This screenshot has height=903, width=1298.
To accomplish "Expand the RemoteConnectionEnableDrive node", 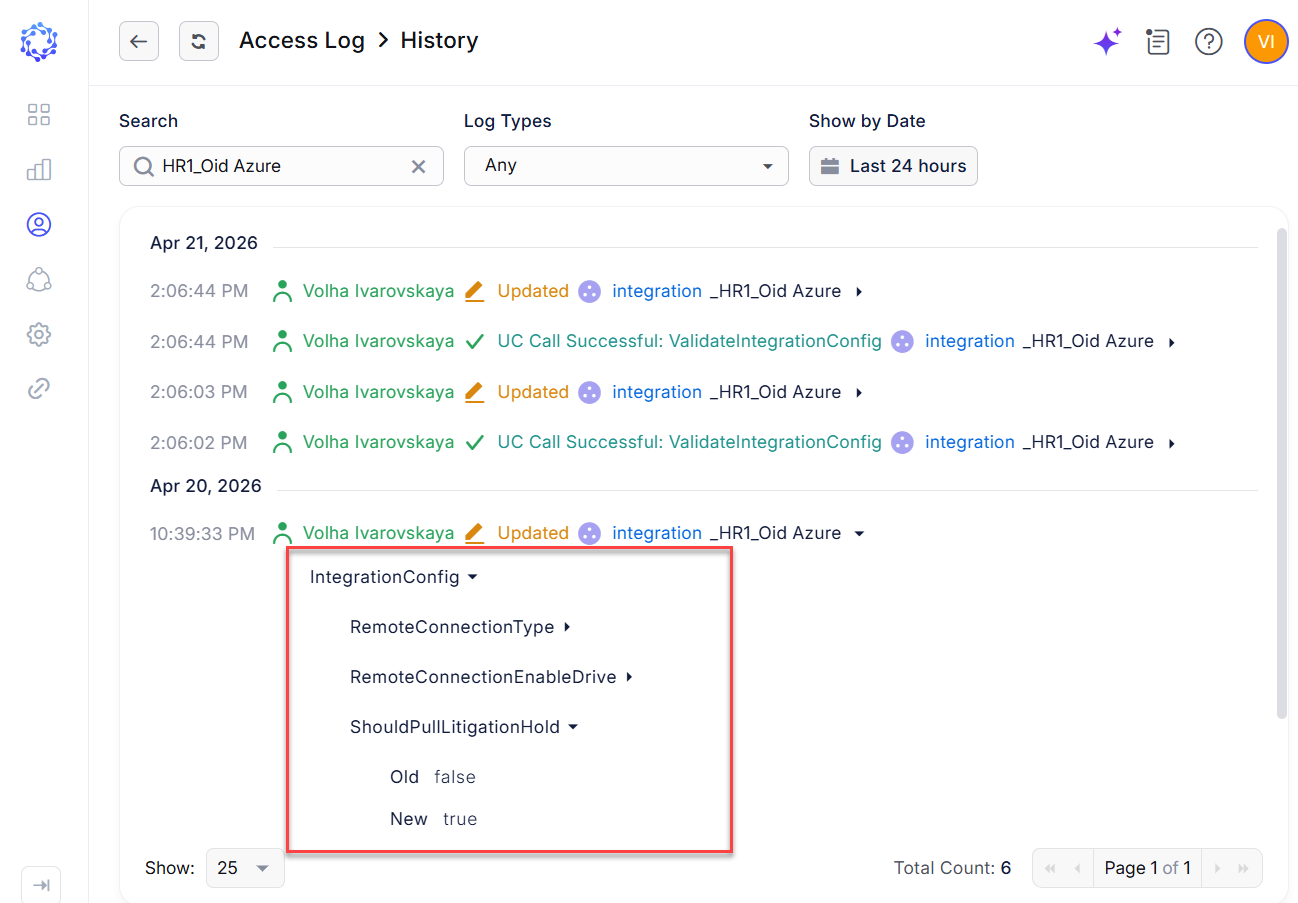I will coord(629,677).
